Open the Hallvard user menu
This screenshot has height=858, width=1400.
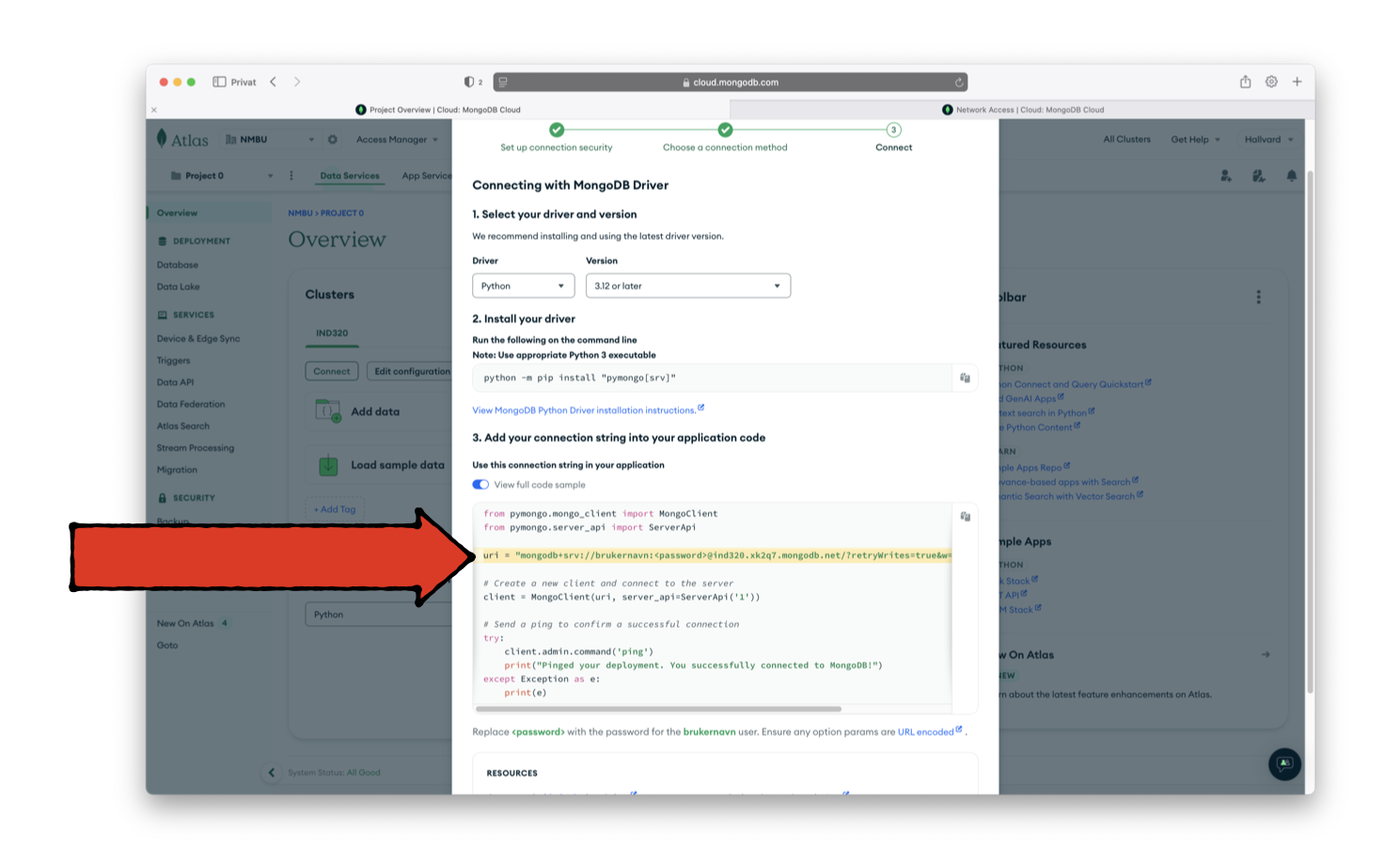[x=1268, y=139]
